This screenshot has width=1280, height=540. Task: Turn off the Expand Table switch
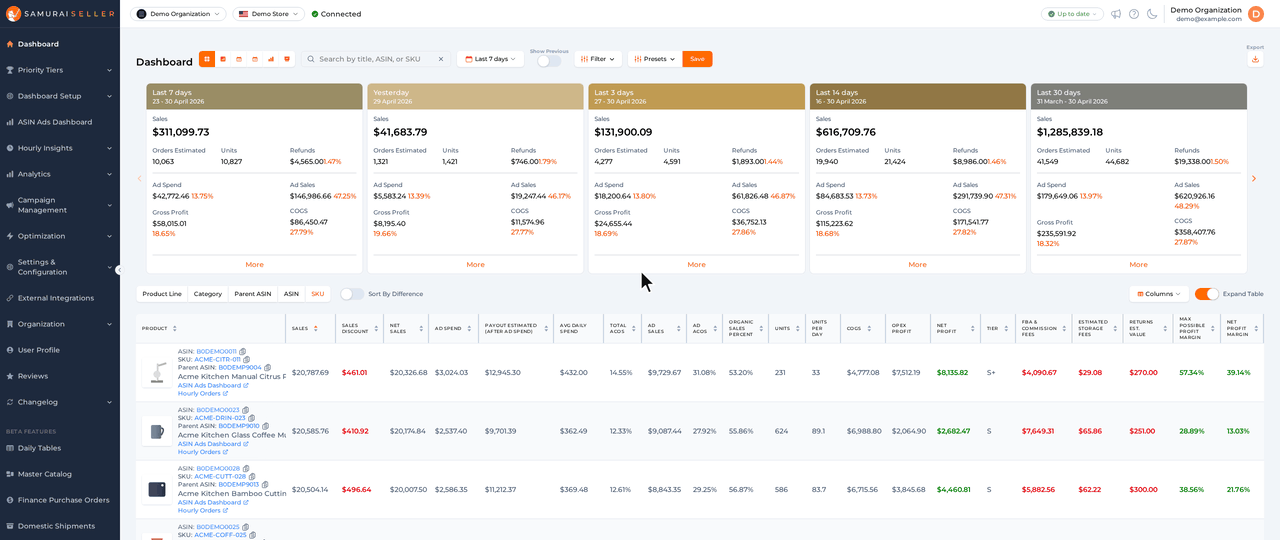click(1207, 294)
